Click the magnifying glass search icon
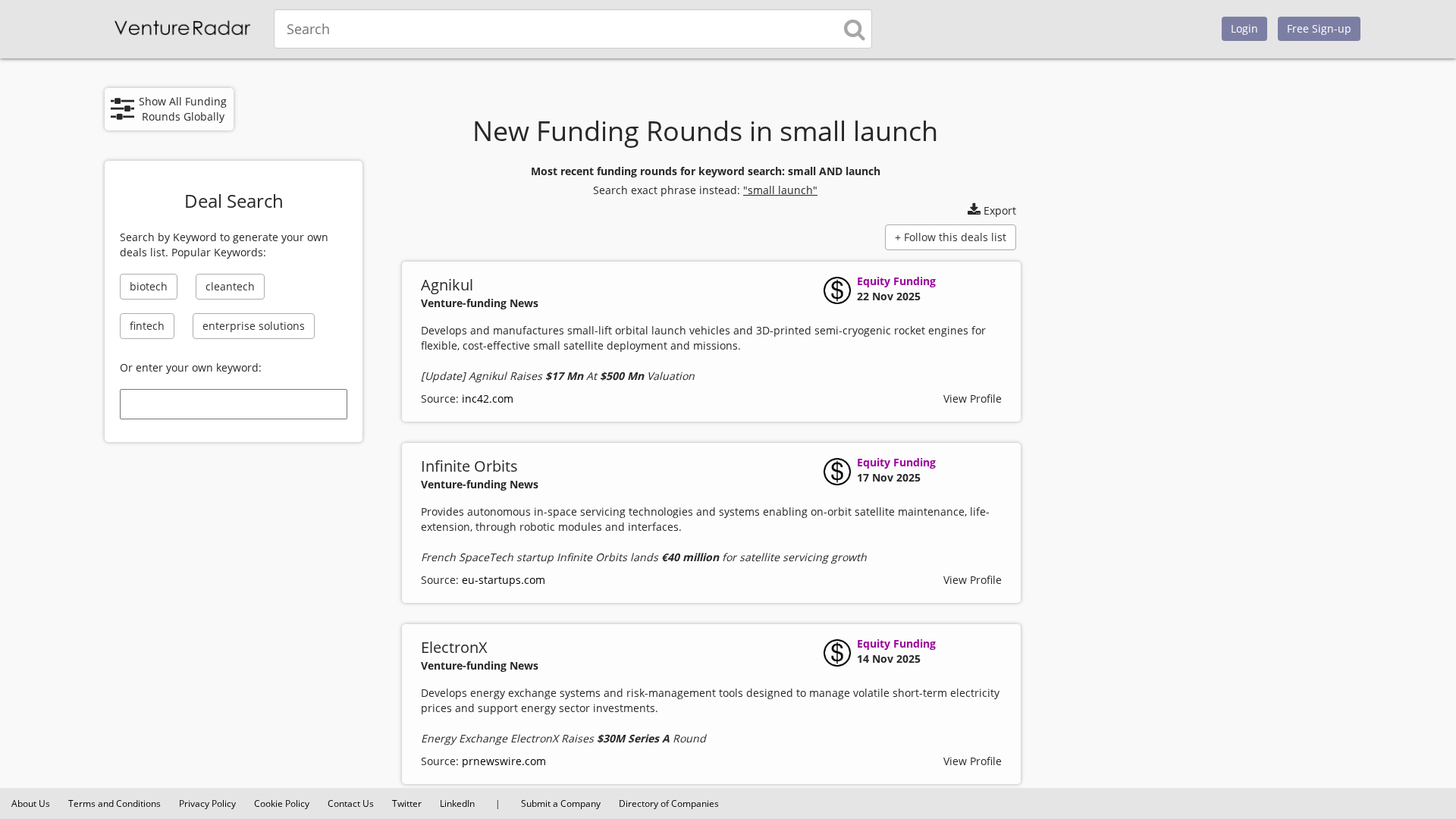The height and width of the screenshot is (819, 1456). click(x=854, y=30)
